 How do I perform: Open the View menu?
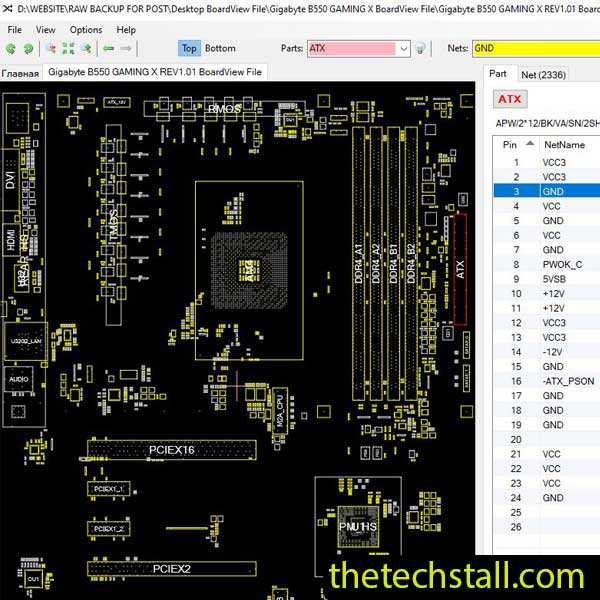coord(46,30)
